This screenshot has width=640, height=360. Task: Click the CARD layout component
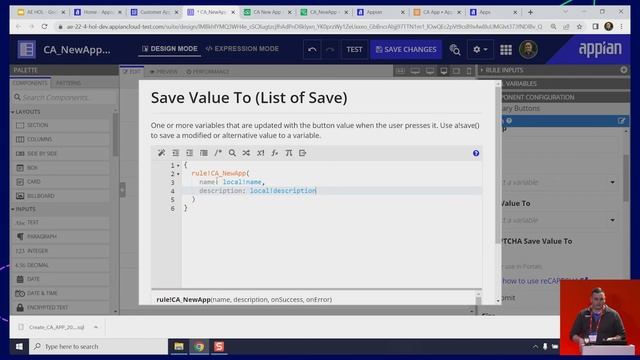click(x=60, y=182)
